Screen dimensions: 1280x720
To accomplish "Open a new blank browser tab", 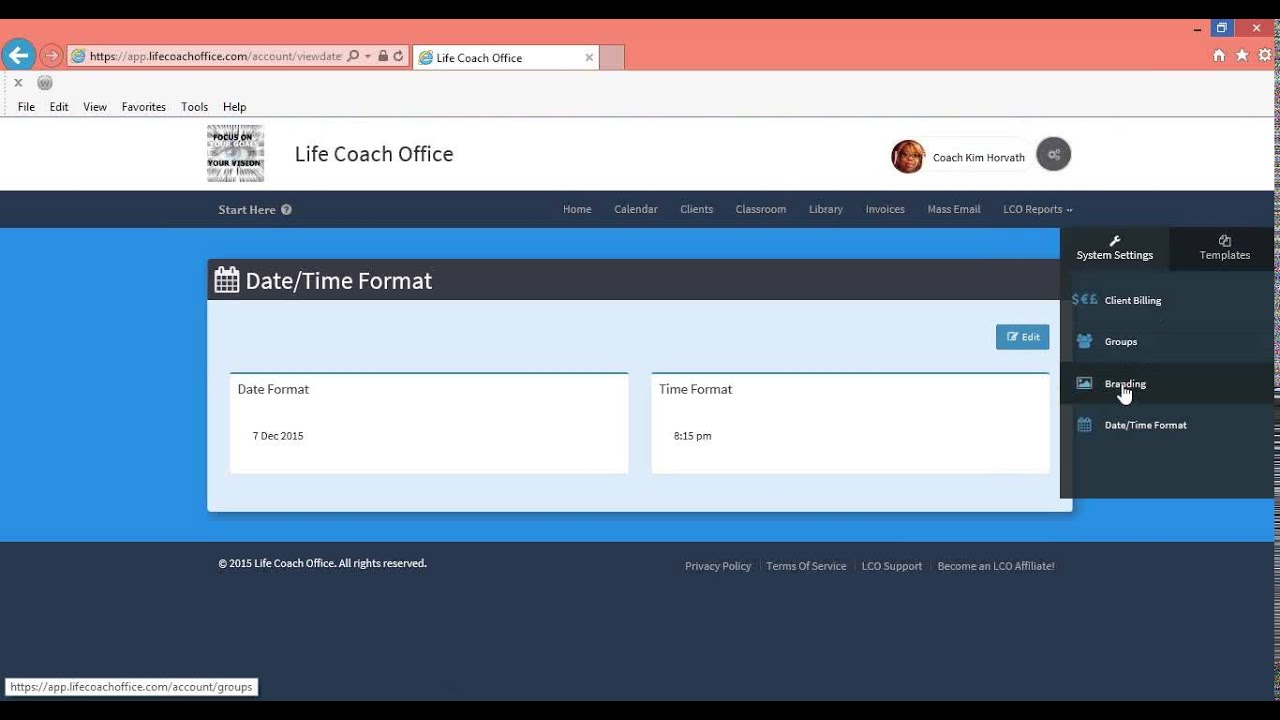I will pyautogui.click(x=612, y=58).
